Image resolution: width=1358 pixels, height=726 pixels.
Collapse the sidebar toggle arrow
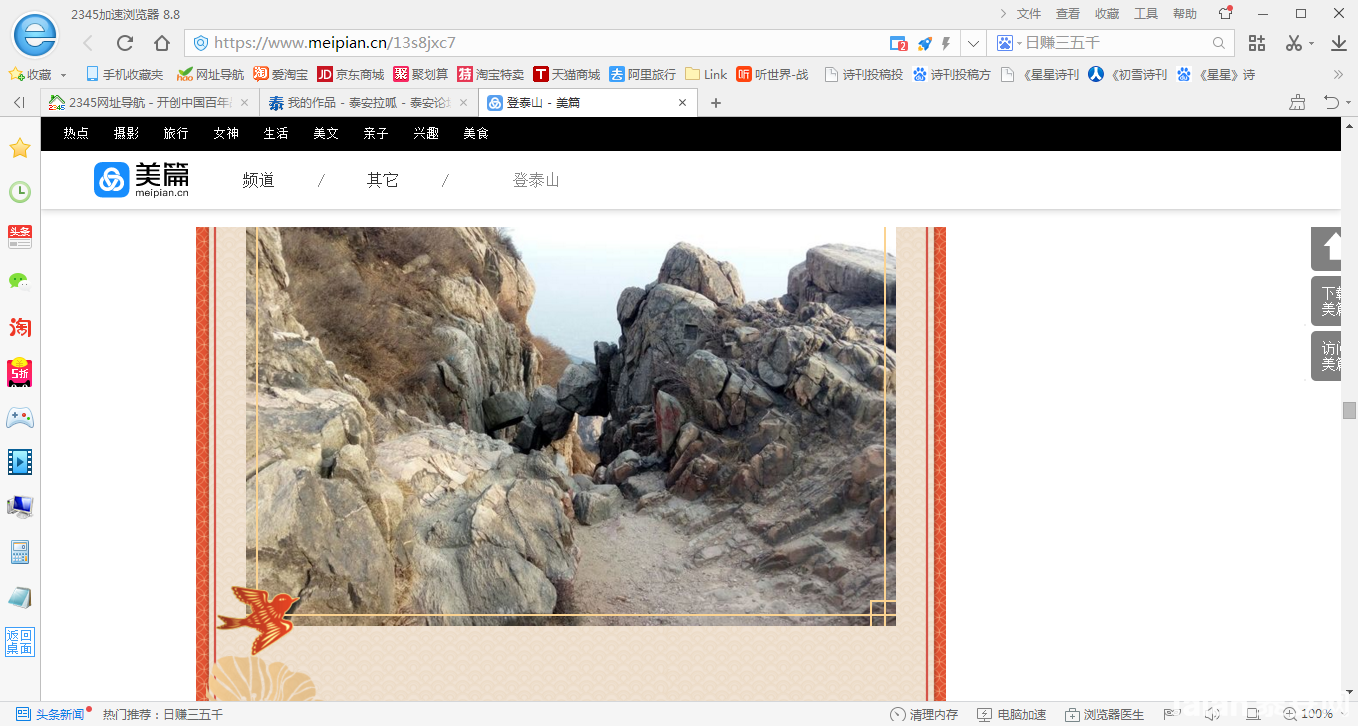19,103
